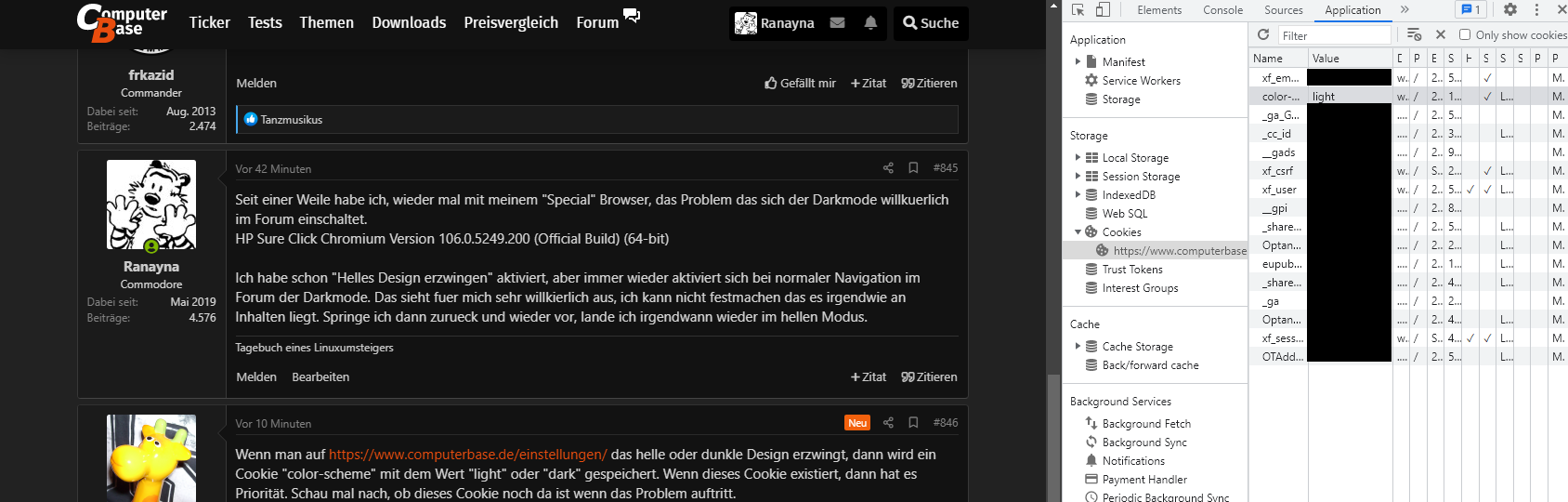Open the Themen menu item
Screen dimensions: 1568x502
326,23
